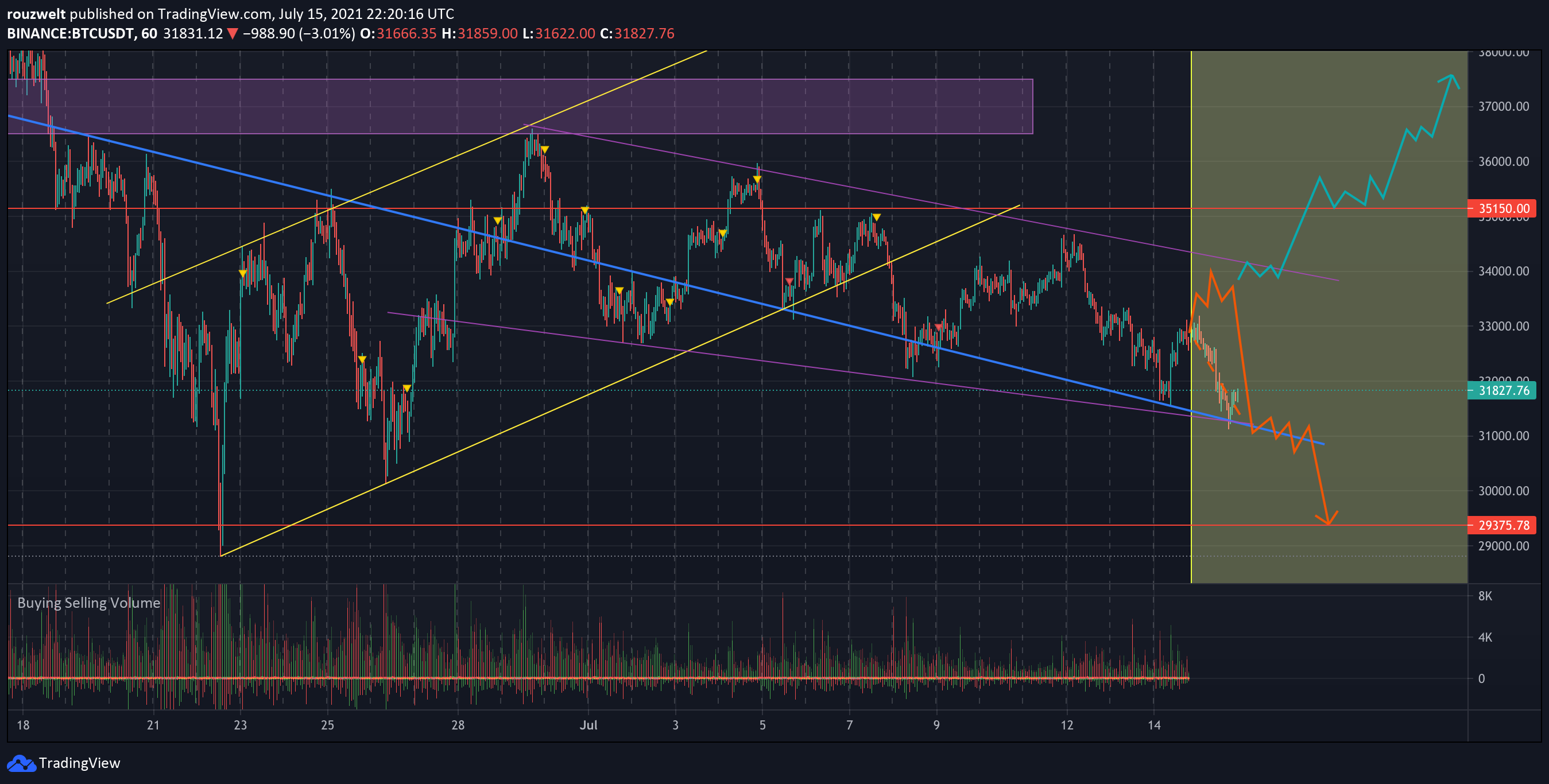Click the 31000.00 price axis value
The width and height of the screenshot is (1549, 784).
click(x=1503, y=436)
